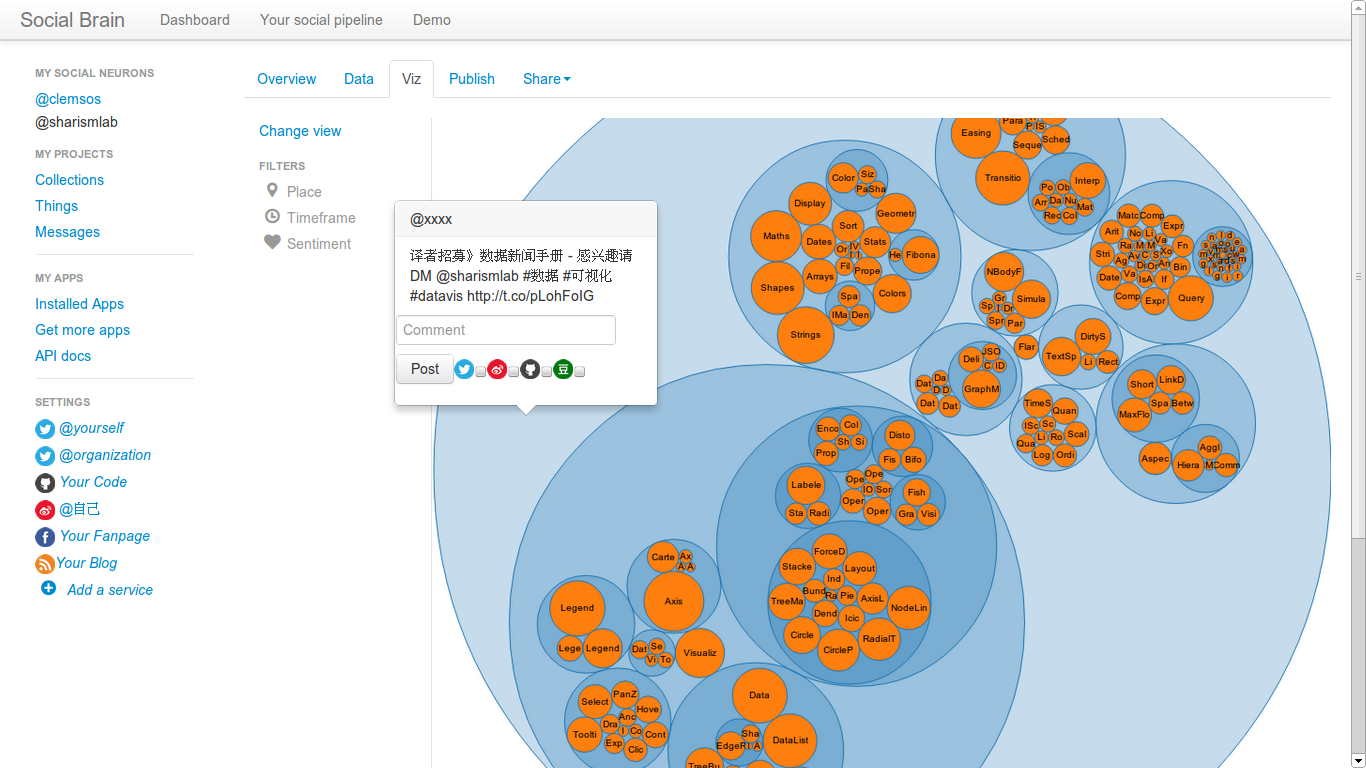Click the Douban icon in the post popup

point(563,369)
